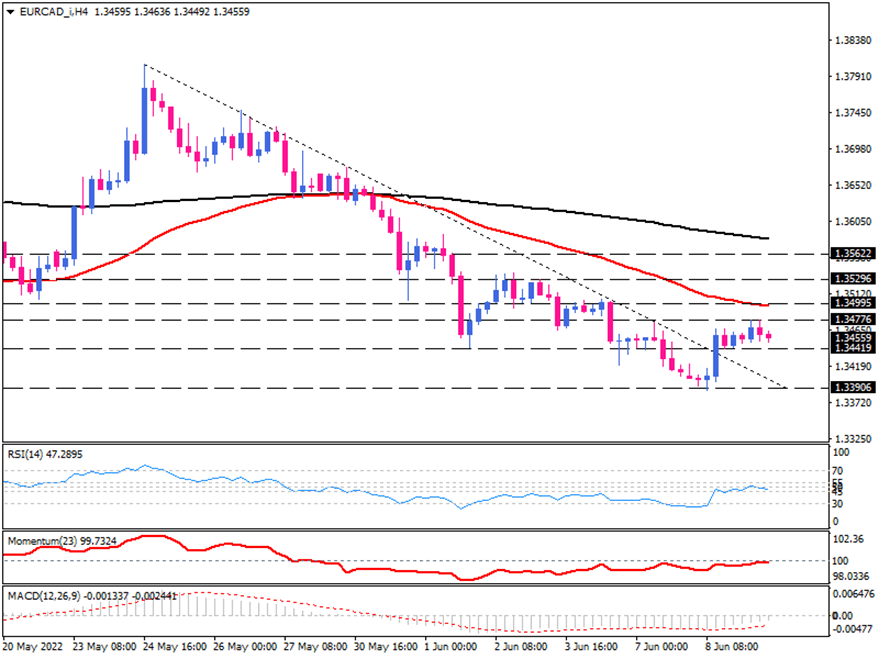Click the 1.37910 price scale value
The image size is (879, 659).
(853, 77)
